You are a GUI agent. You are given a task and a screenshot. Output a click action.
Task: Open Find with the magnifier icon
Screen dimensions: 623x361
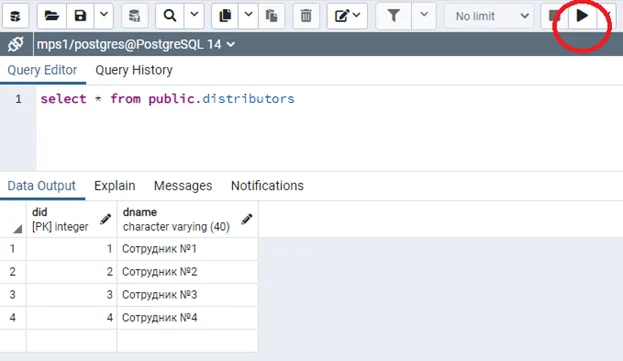click(x=170, y=16)
